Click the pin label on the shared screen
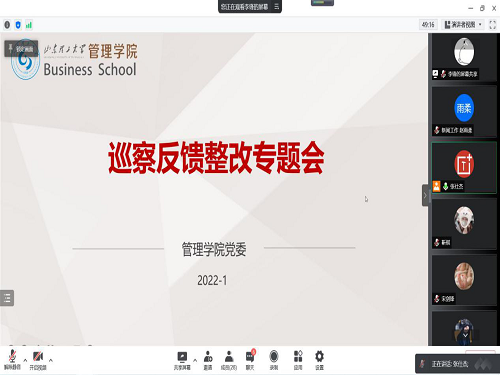 (21, 49)
